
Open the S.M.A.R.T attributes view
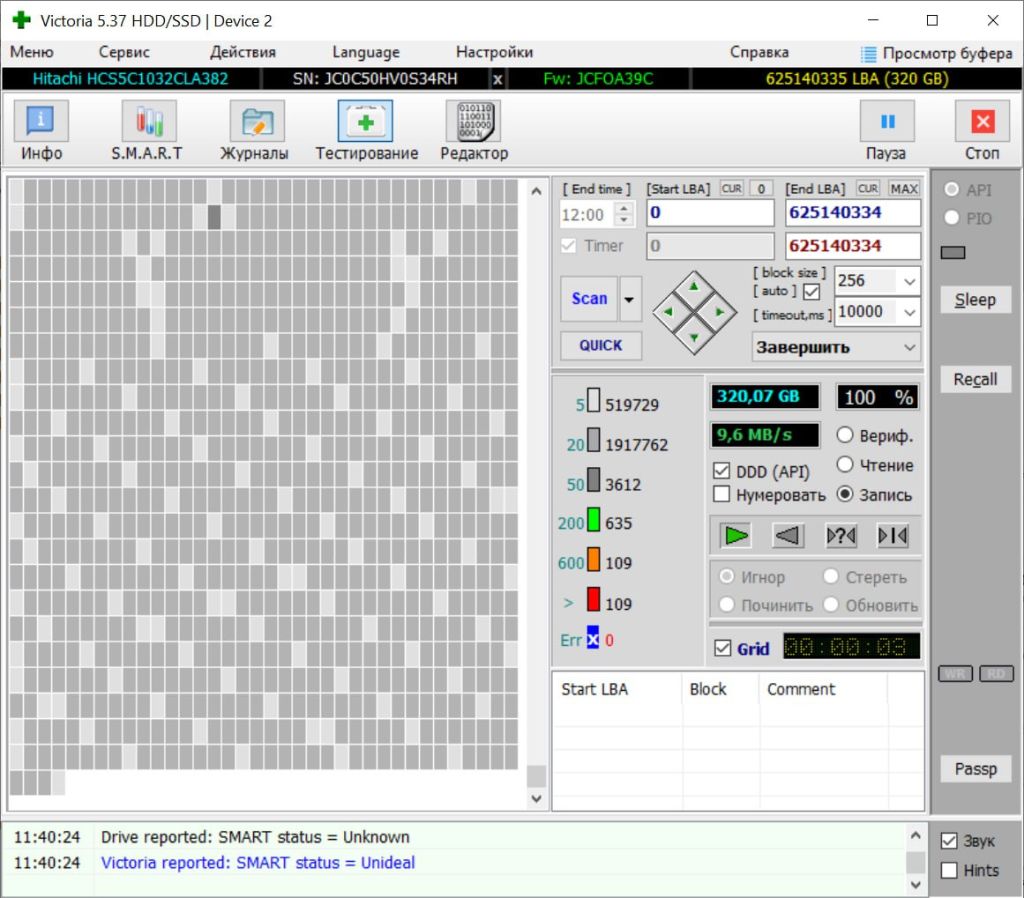(148, 131)
